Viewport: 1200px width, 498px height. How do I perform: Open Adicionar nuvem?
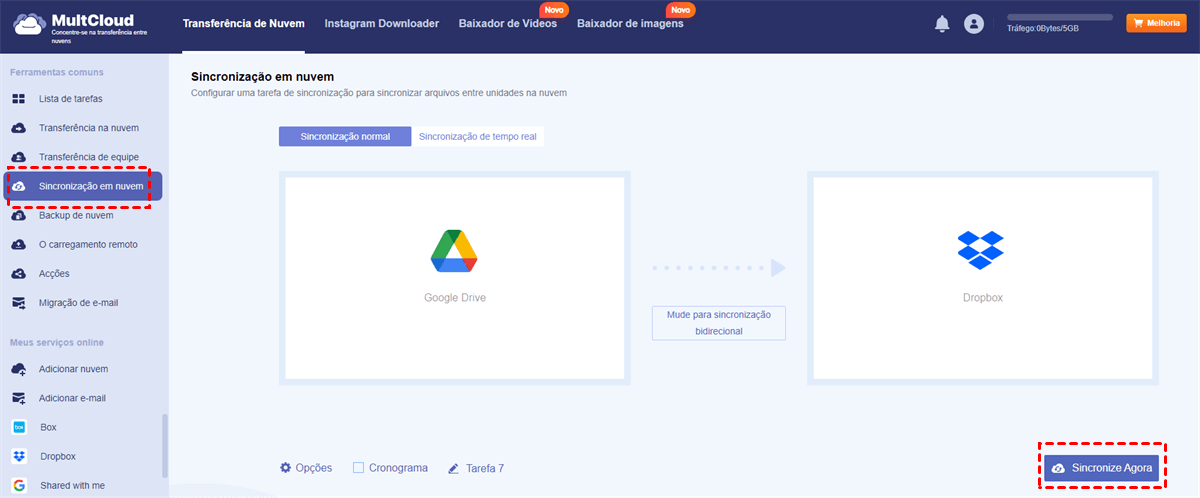pos(73,369)
